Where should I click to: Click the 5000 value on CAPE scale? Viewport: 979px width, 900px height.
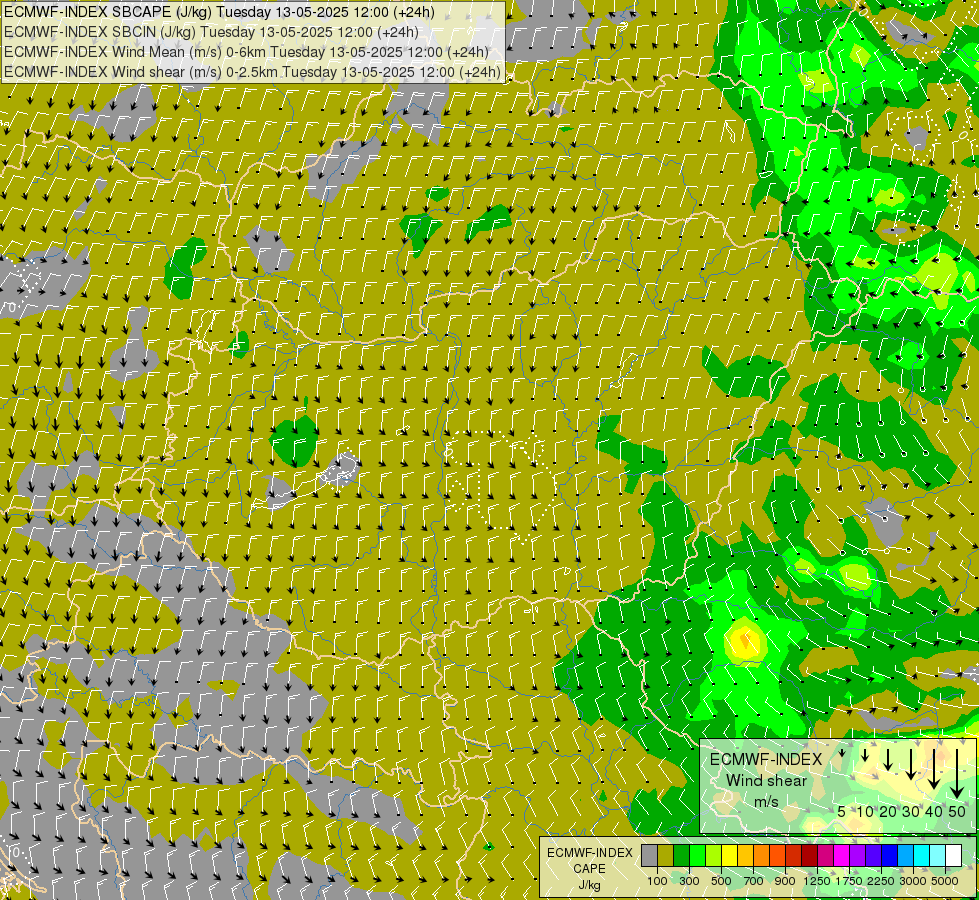(945, 881)
